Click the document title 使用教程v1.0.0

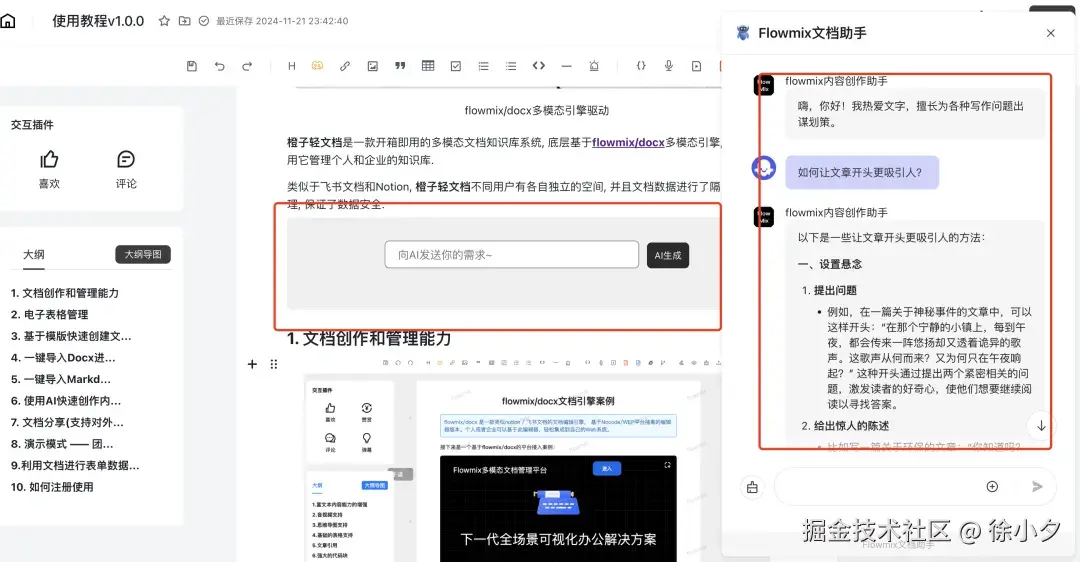click(x=98, y=21)
